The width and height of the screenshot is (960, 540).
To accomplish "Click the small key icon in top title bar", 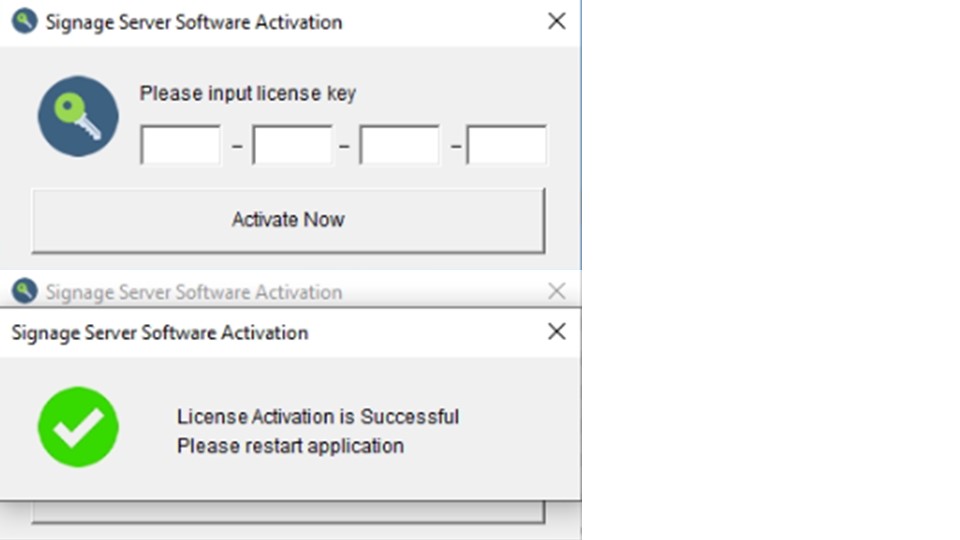I will (x=24, y=21).
